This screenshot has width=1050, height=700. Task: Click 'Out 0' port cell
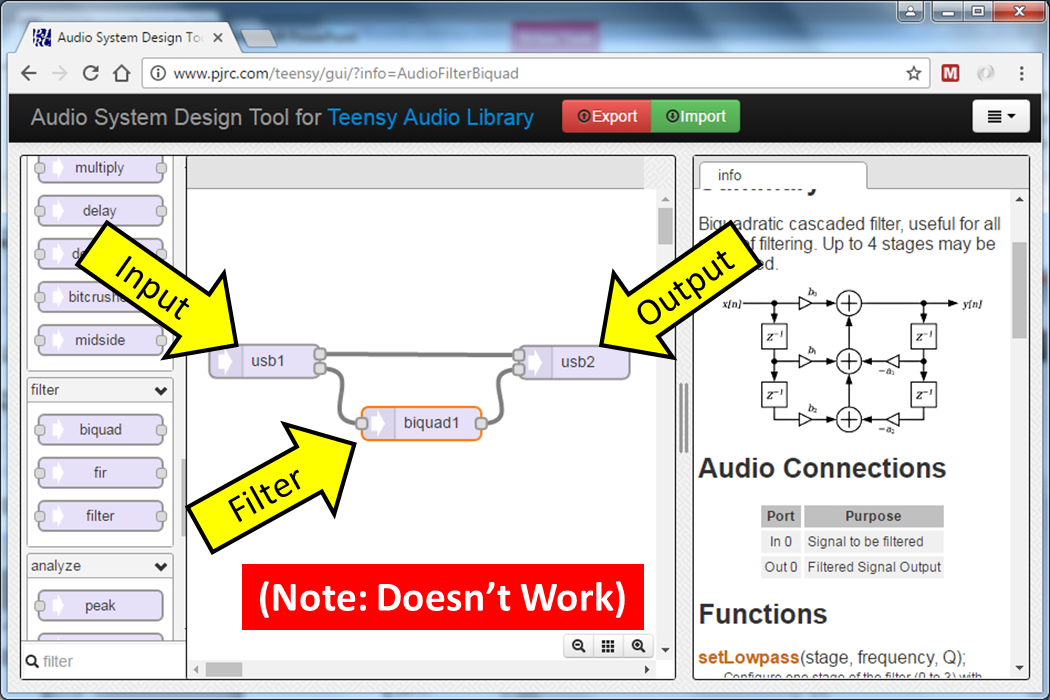(x=781, y=567)
